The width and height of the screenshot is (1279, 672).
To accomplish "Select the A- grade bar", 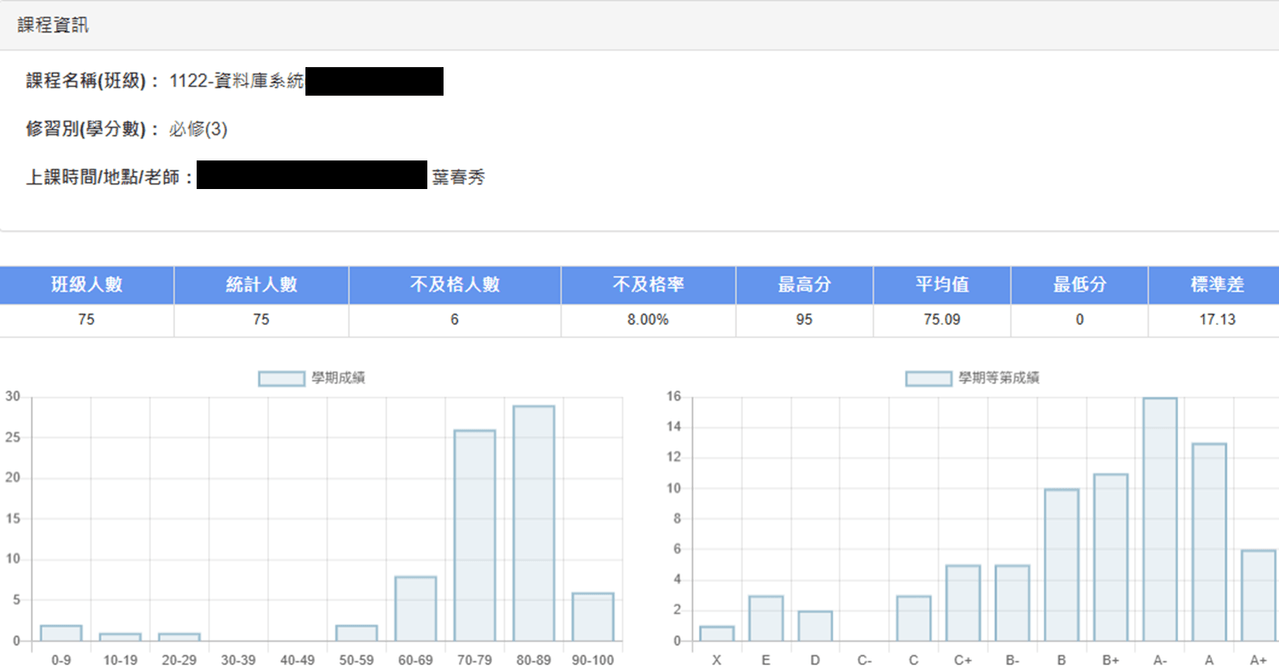I will 1160,519.
